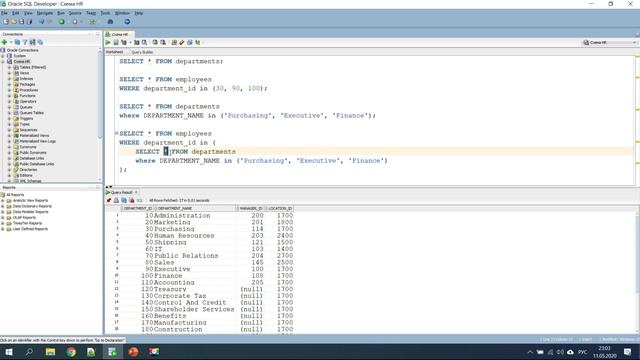Click the Save All toolbar icon

[29, 22]
